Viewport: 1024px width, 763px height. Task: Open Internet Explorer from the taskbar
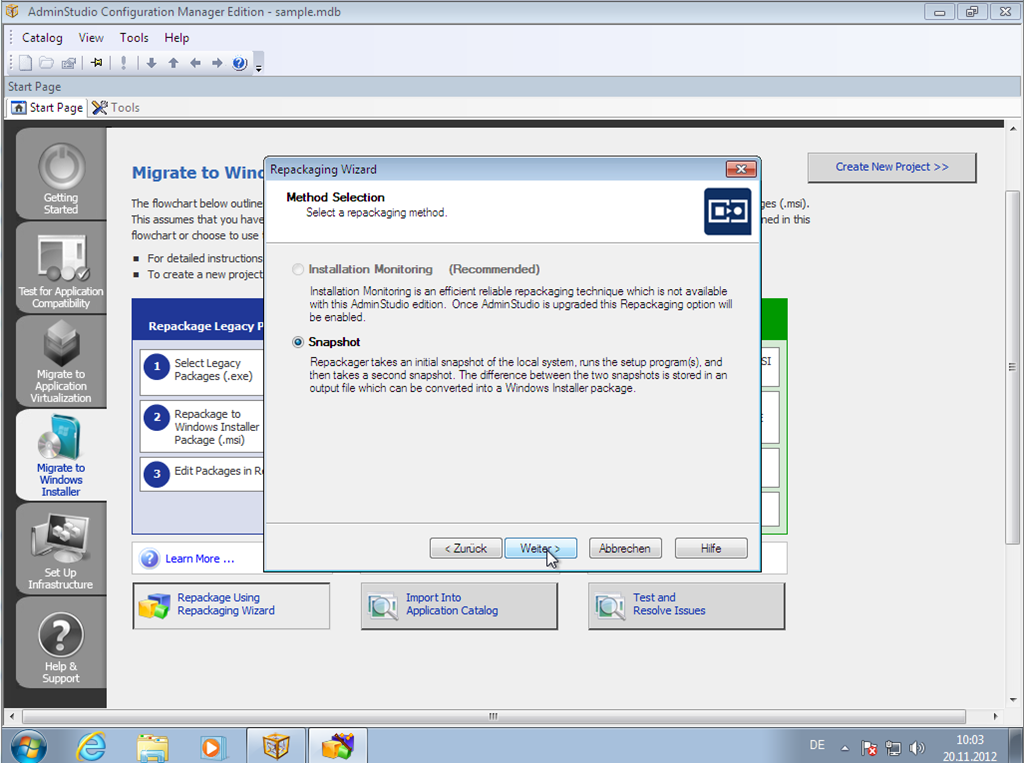tap(92, 745)
